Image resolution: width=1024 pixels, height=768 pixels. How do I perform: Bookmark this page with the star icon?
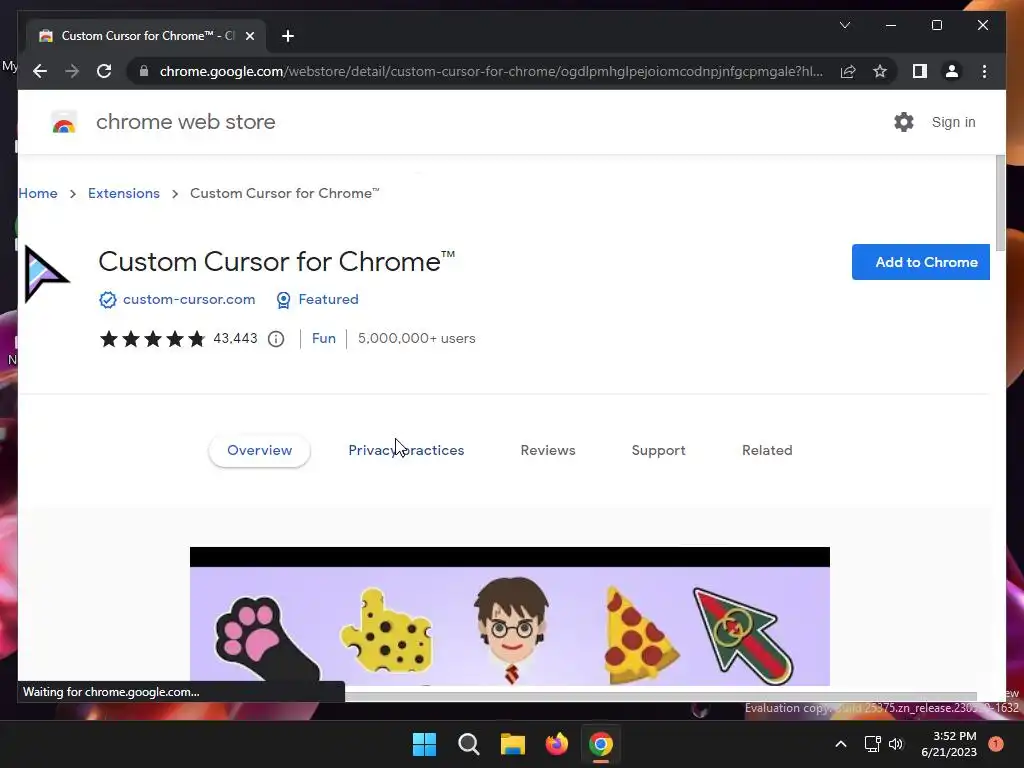[880, 71]
